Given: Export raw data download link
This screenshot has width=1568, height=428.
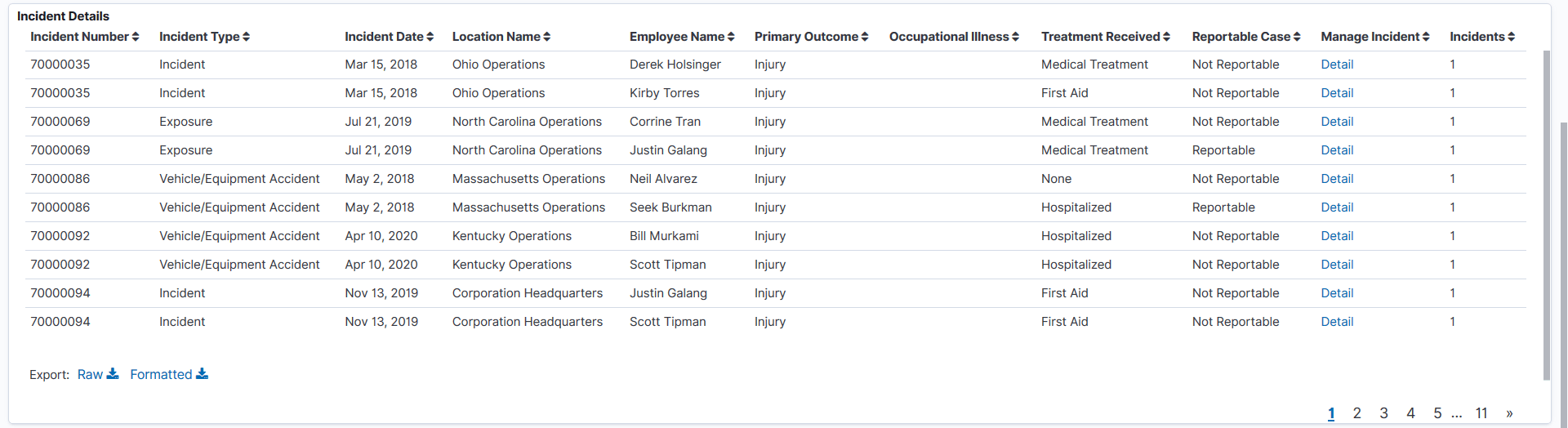Looking at the screenshot, I should 98,374.
